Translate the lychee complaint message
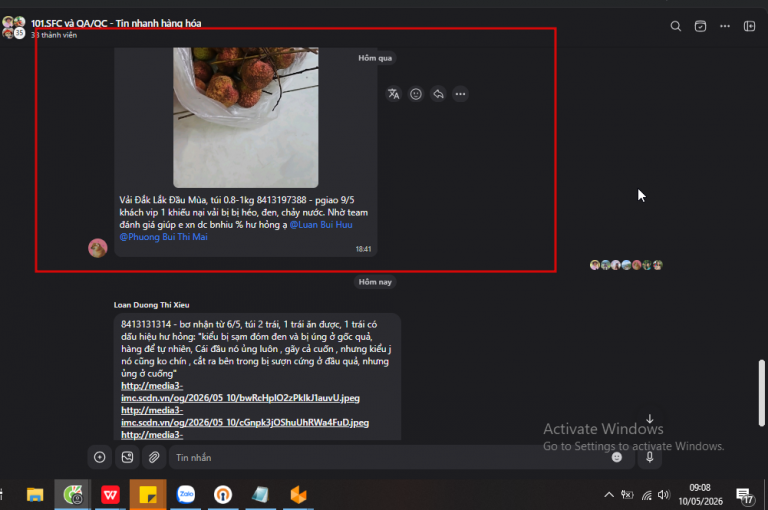Screen dimensions: 768x510 coord(393,94)
